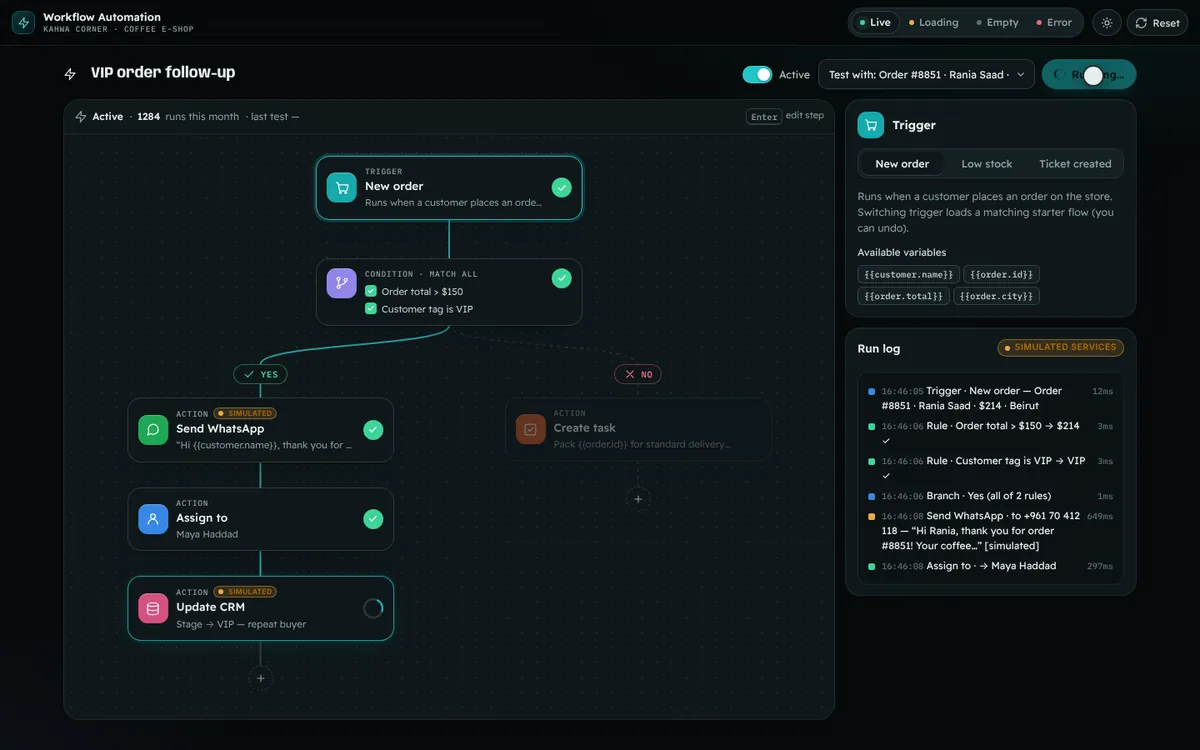This screenshot has width=1200, height=750.
Task: Insert the {{customer.name}} variable chip
Action: click(908, 274)
